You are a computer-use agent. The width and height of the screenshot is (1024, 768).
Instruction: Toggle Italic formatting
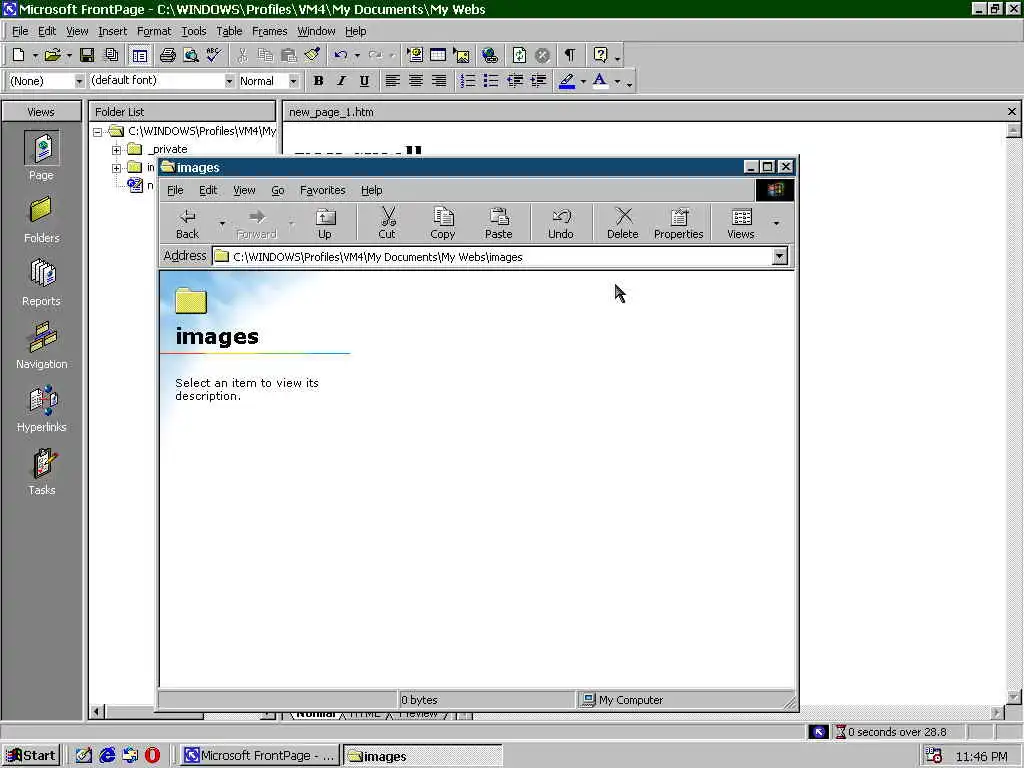(341, 81)
